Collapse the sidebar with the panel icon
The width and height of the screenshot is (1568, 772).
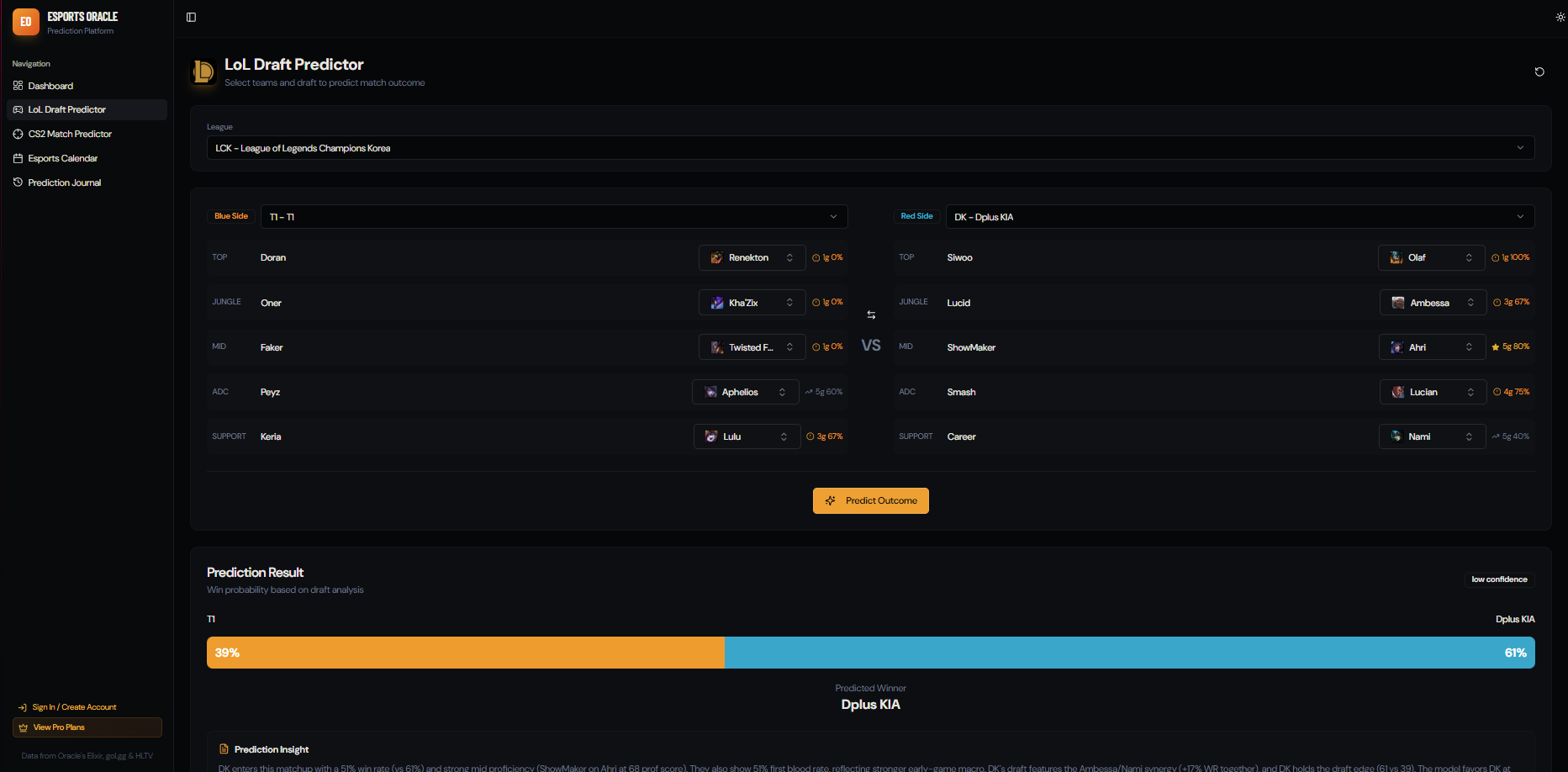pos(191,16)
